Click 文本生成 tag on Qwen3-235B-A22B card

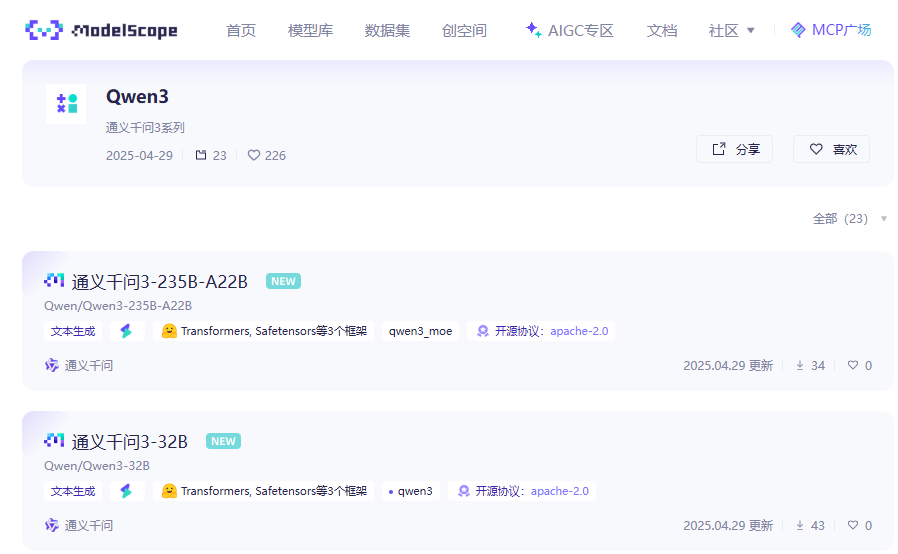pos(73,331)
